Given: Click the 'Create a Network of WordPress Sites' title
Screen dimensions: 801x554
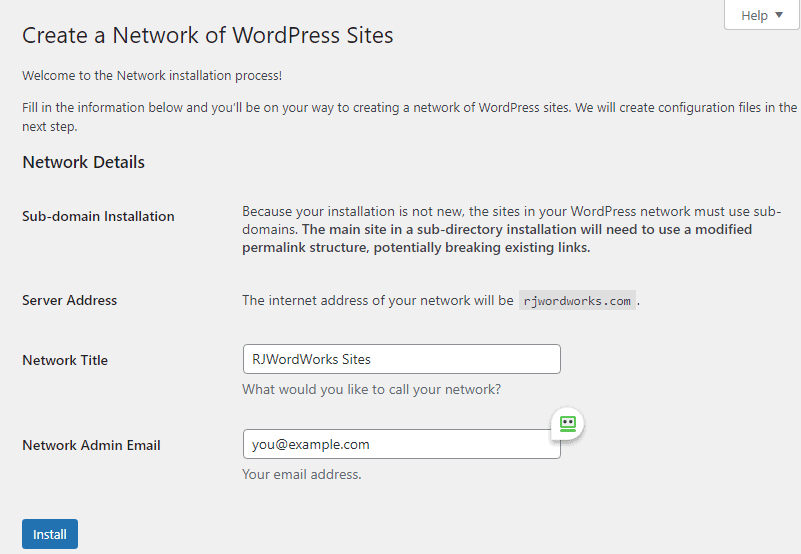Looking at the screenshot, I should click(x=208, y=35).
